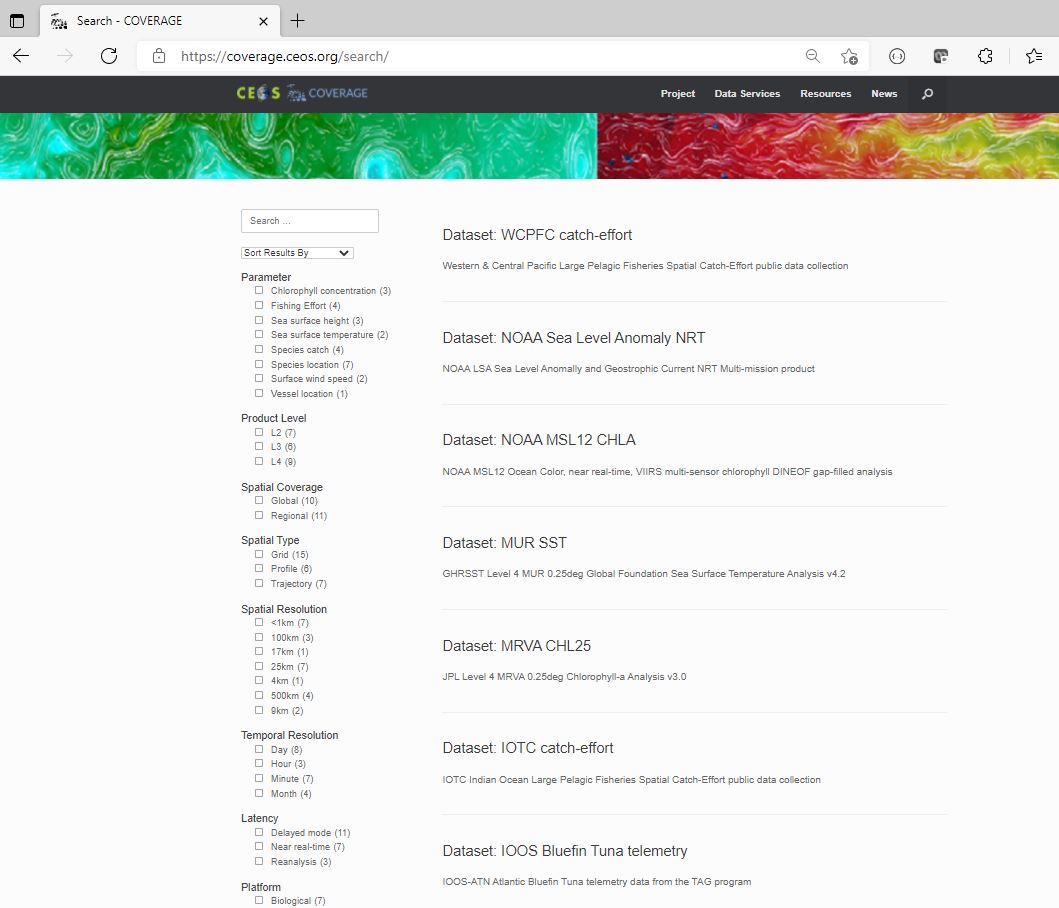Check the Grid spatial type
The image size is (1059, 908).
click(259, 555)
